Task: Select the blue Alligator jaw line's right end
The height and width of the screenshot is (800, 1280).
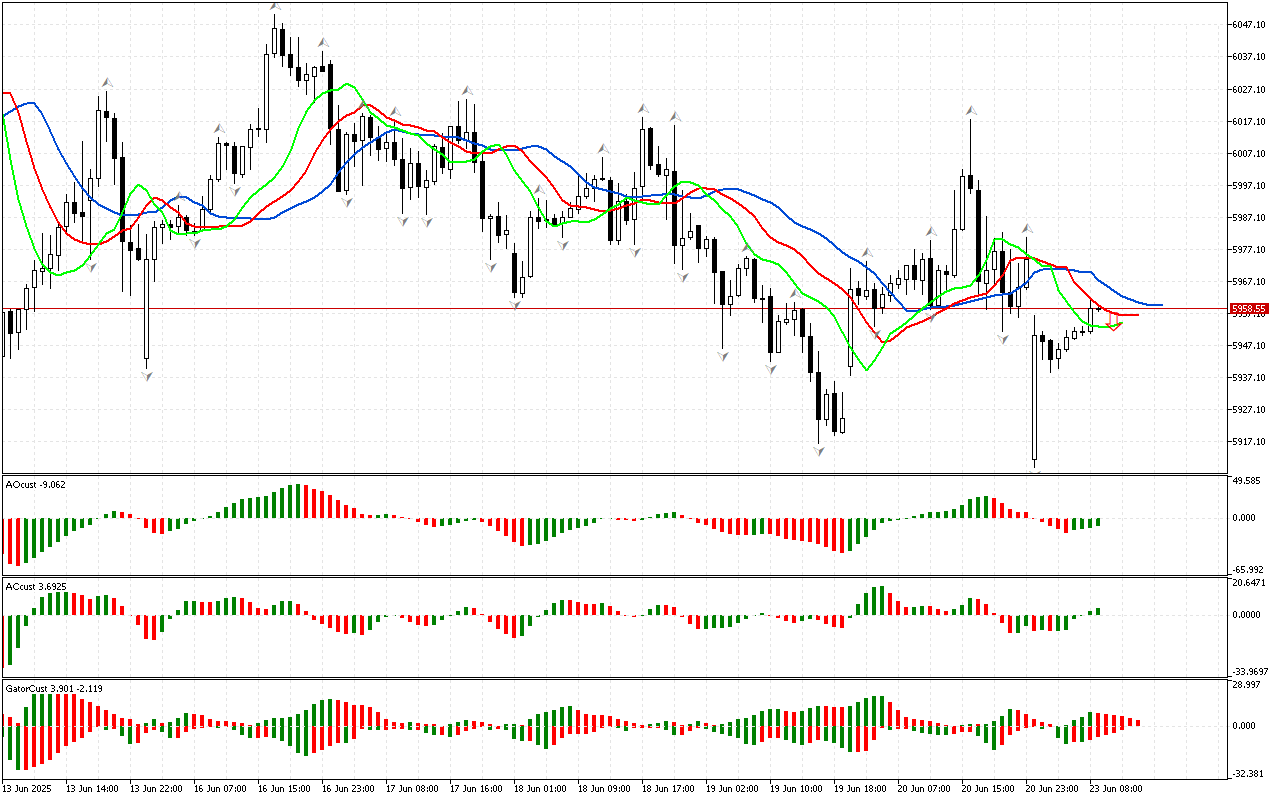Action: [1158, 304]
